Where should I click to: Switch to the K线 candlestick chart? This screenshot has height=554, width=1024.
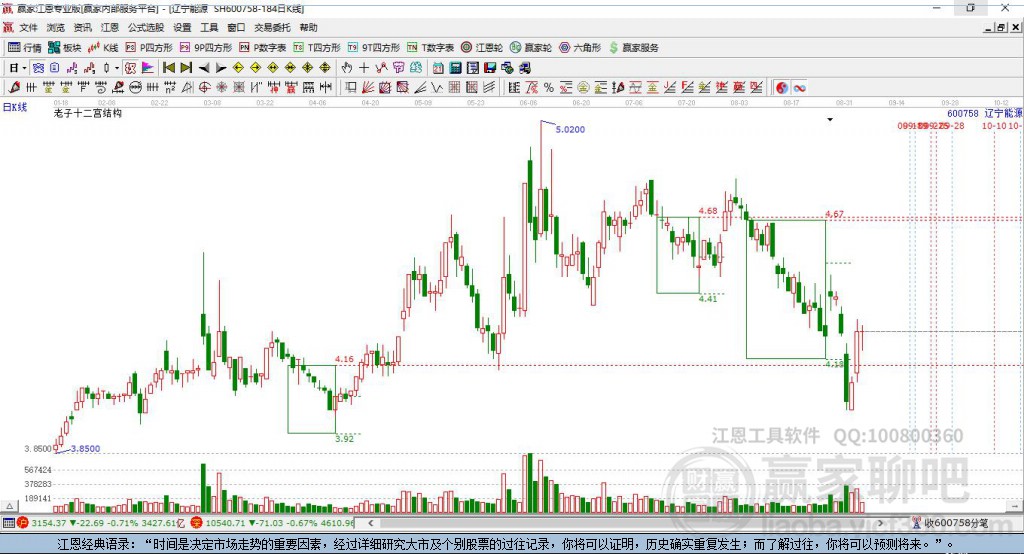103,48
